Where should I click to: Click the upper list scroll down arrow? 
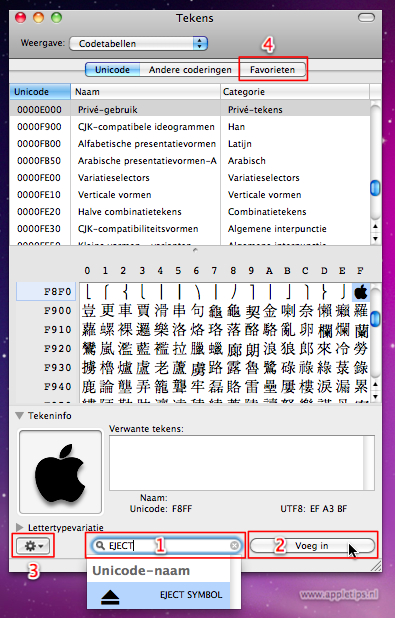pyautogui.click(x=375, y=238)
